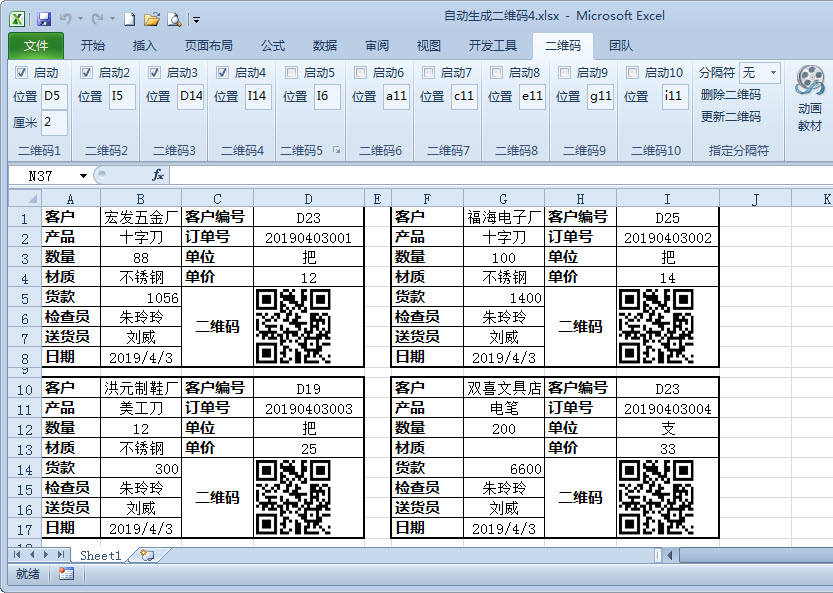Click the 二维码6 位置 field containing a11

[396, 96]
